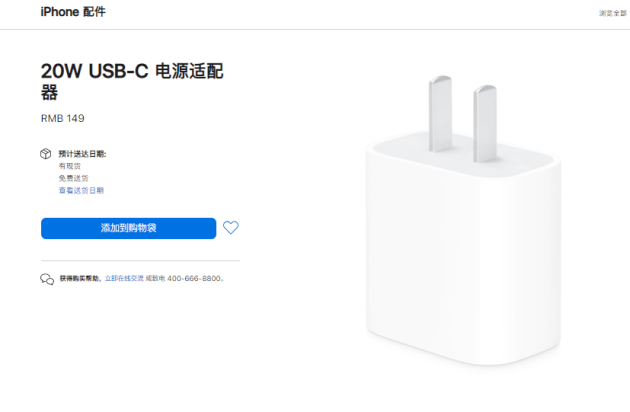Viewport: 630px width, 412px height.
Task: Click the 或致电 text before phone number
Action: pos(155,278)
